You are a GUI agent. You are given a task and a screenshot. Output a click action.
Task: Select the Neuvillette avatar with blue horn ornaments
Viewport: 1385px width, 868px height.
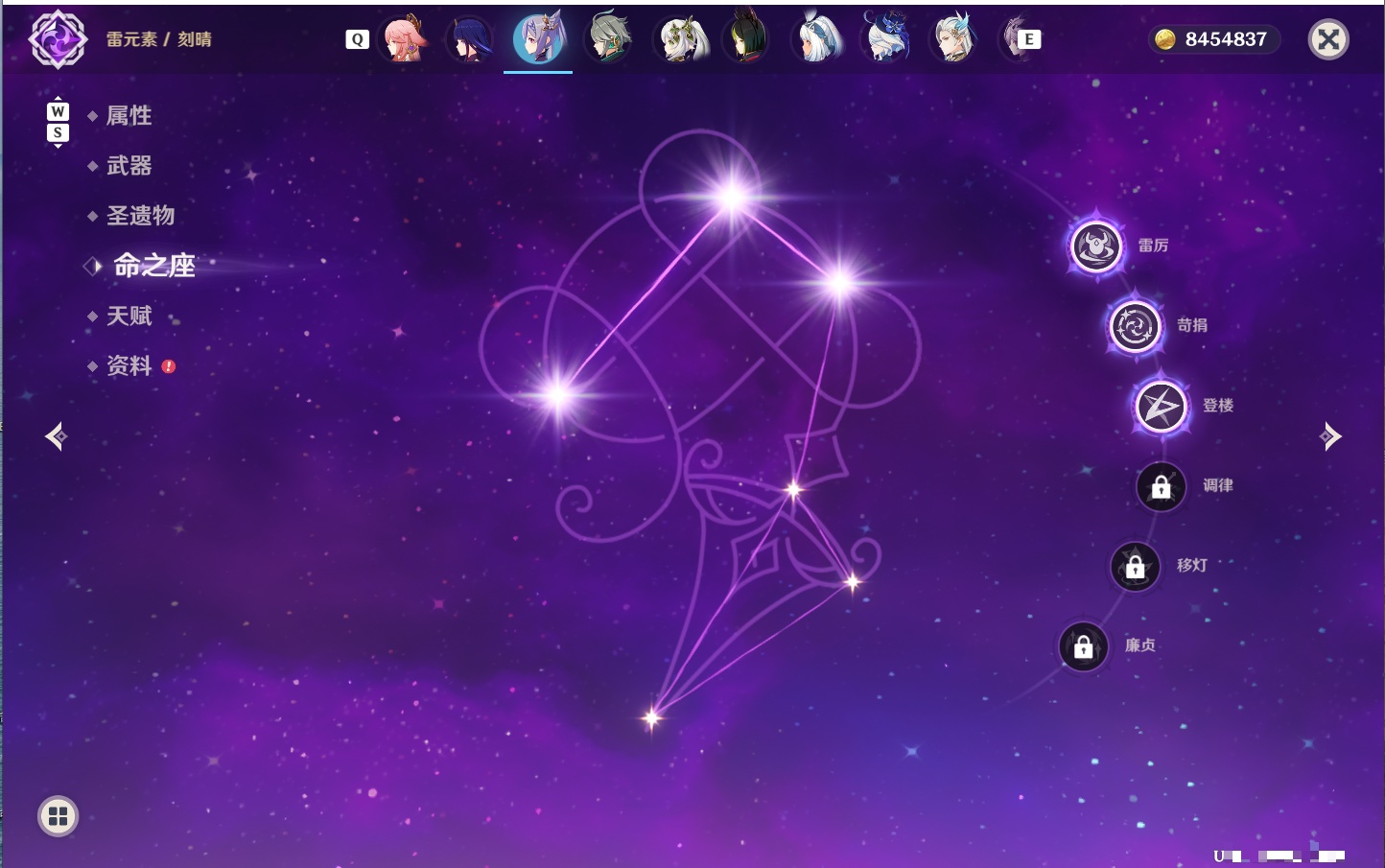click(x=953, y=39)
